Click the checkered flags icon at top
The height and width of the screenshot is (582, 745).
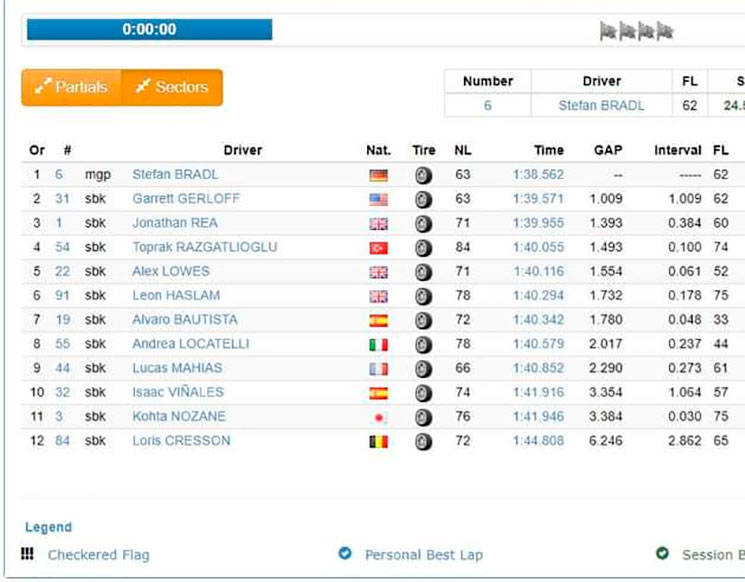(x=636, y=31)
